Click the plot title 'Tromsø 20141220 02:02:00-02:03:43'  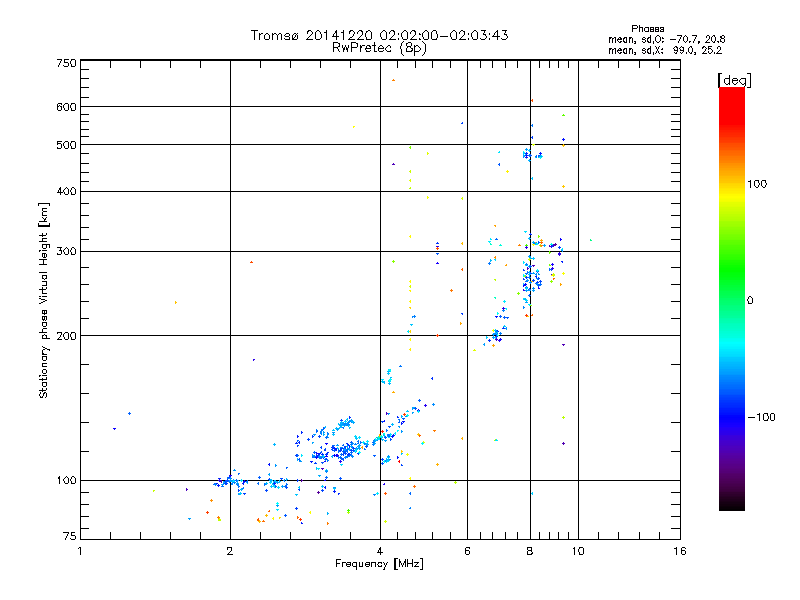[x=380, y=35]
